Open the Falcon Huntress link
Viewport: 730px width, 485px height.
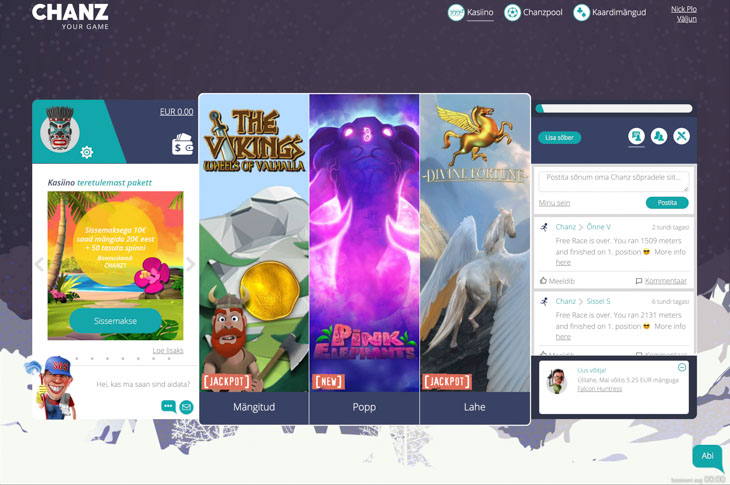(600, 389)
